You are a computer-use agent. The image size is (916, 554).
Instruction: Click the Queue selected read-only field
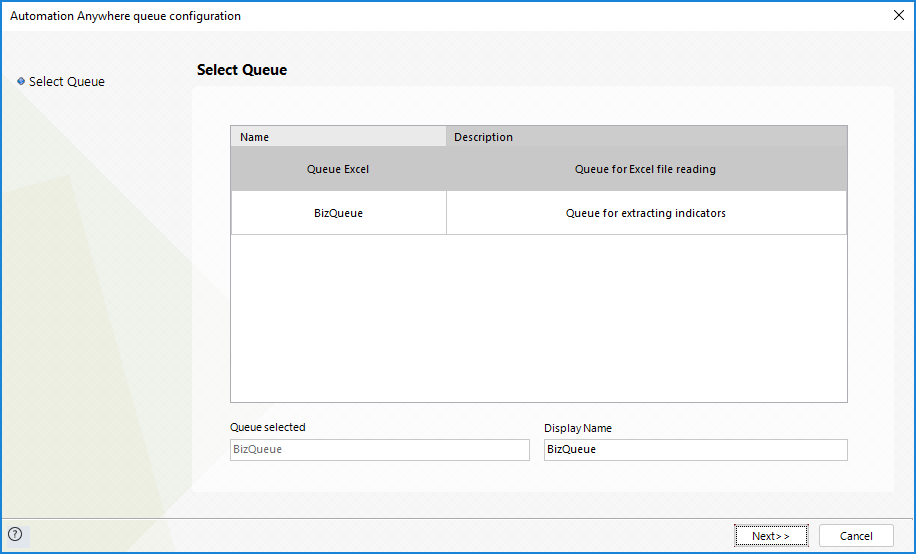click(x=380, y=449)
